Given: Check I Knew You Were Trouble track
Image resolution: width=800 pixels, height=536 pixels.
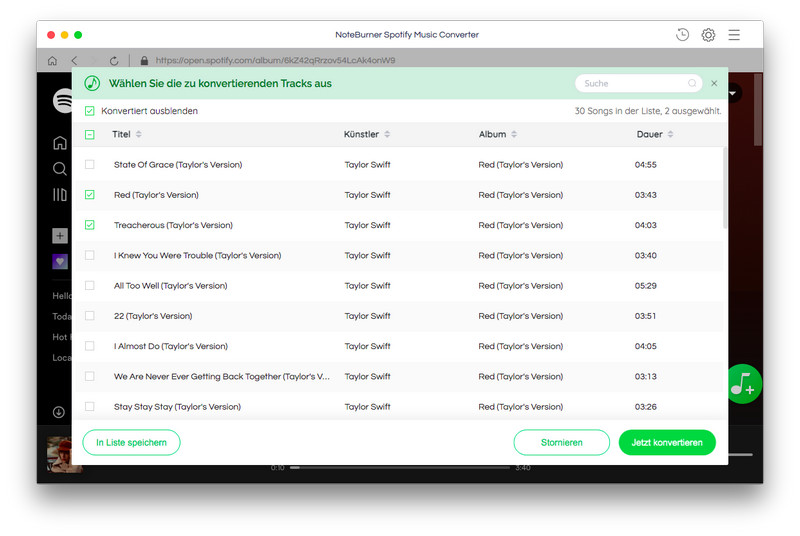Looking at the screenshot, I should click(90, 255).
